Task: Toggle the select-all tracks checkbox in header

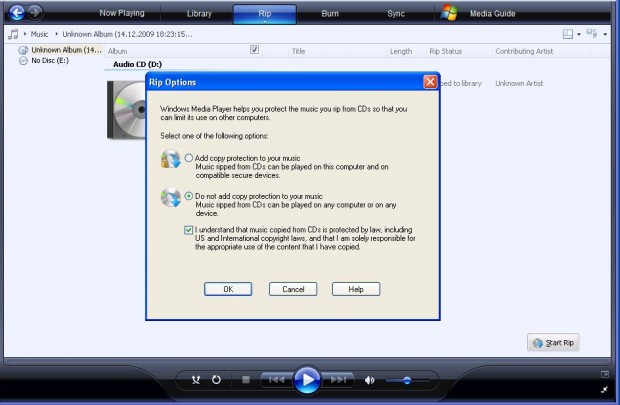Action: [x=255, y=50]
